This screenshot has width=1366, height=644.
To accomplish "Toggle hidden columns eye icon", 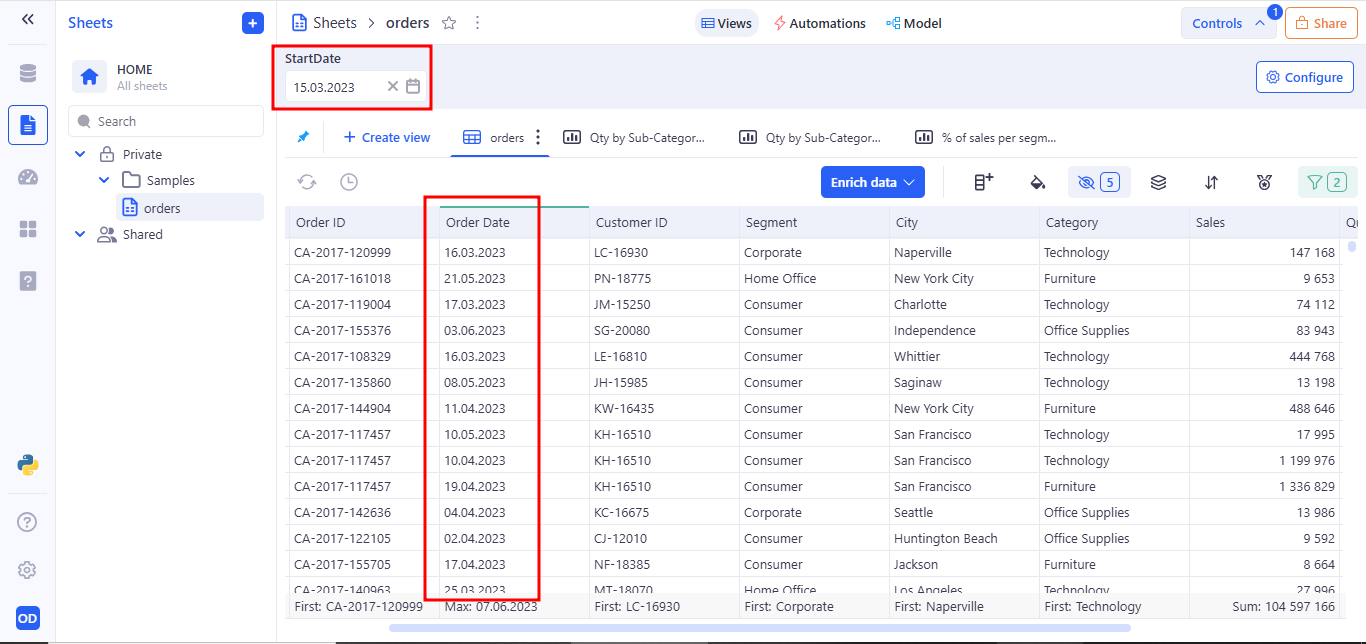I will [x=1086, y=182].
